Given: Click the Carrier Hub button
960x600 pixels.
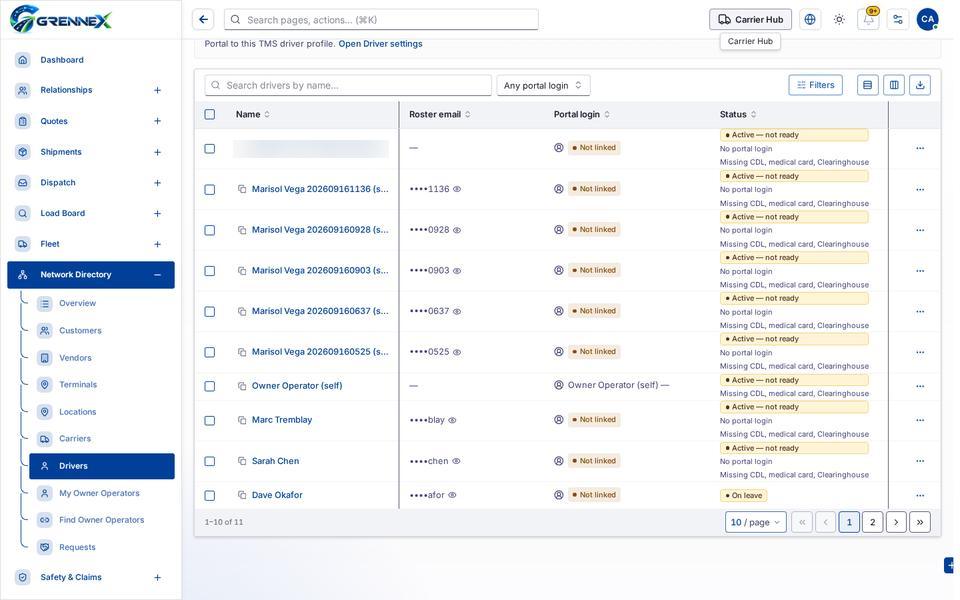Looking at the screenshot, I should click(x=750, y=20).
